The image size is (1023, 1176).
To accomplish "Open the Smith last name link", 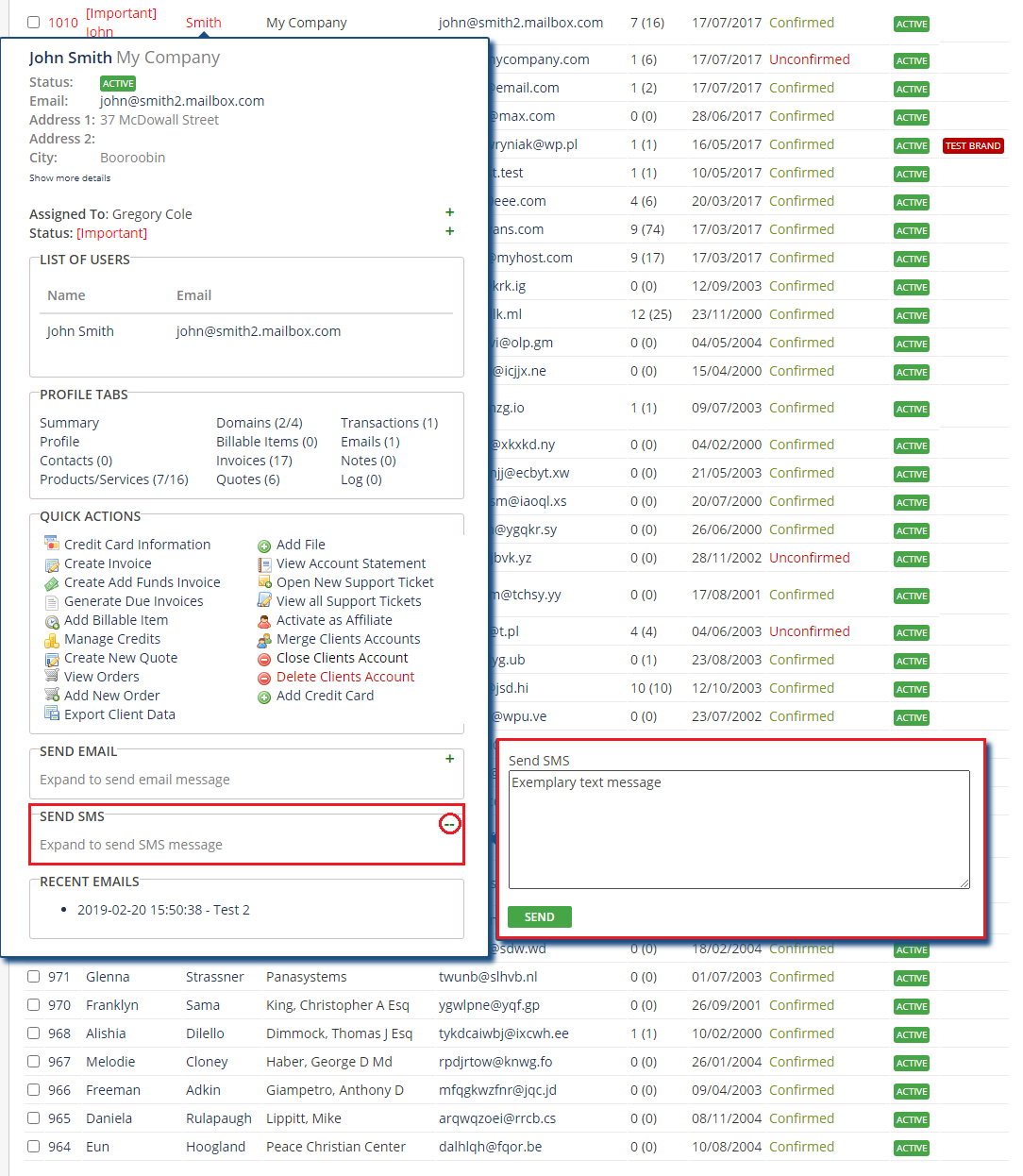I will [x=204, y=23].
